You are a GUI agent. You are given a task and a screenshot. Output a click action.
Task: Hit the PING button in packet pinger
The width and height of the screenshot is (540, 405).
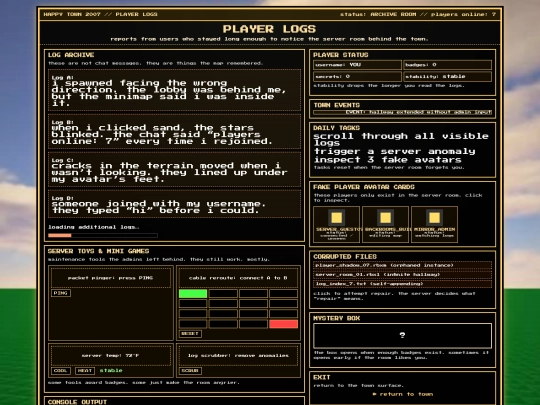click(61, 293)
